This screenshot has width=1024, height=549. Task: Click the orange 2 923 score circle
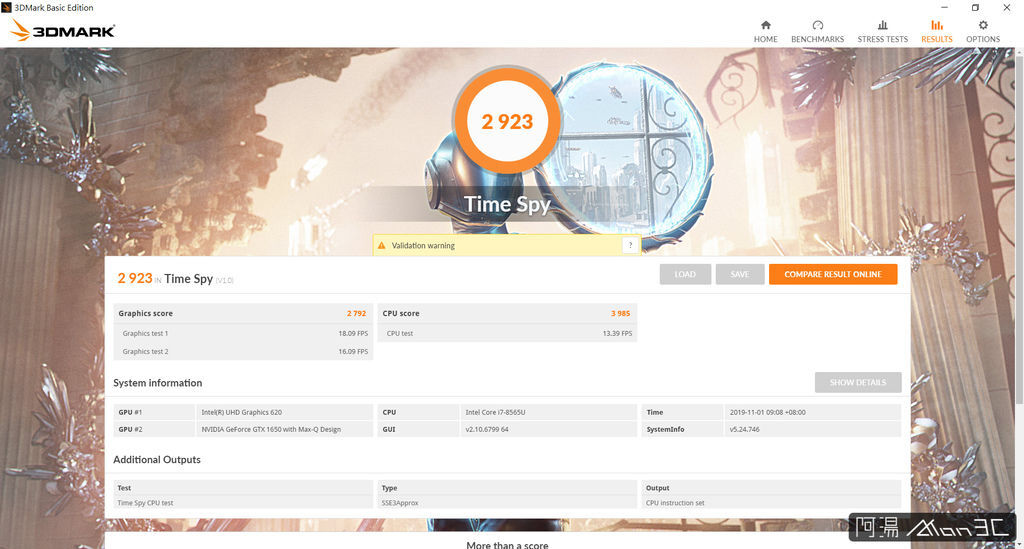point(507,121)
